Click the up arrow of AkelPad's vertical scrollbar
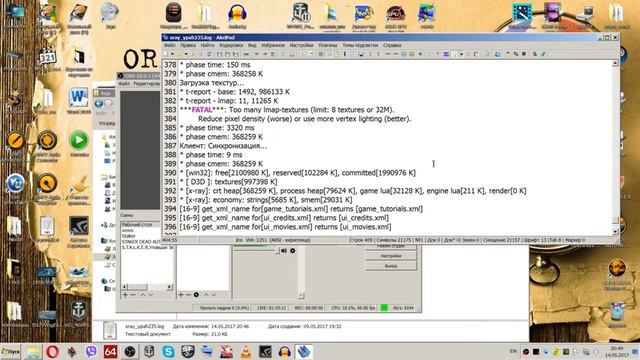This screenshot has height=360, width=640. [x=615, y=63]
